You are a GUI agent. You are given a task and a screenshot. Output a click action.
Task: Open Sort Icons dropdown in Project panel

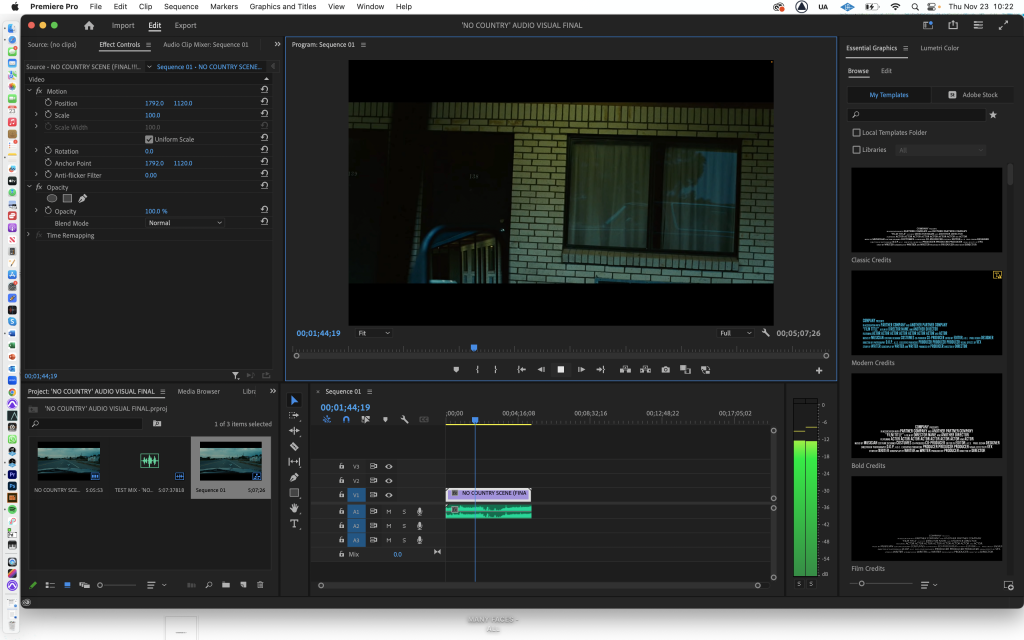click(155, 585)
